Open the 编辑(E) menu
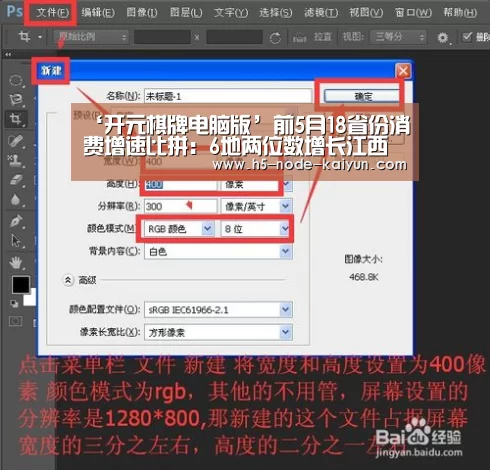Viewport: 490px width, 470px height. 98,13
